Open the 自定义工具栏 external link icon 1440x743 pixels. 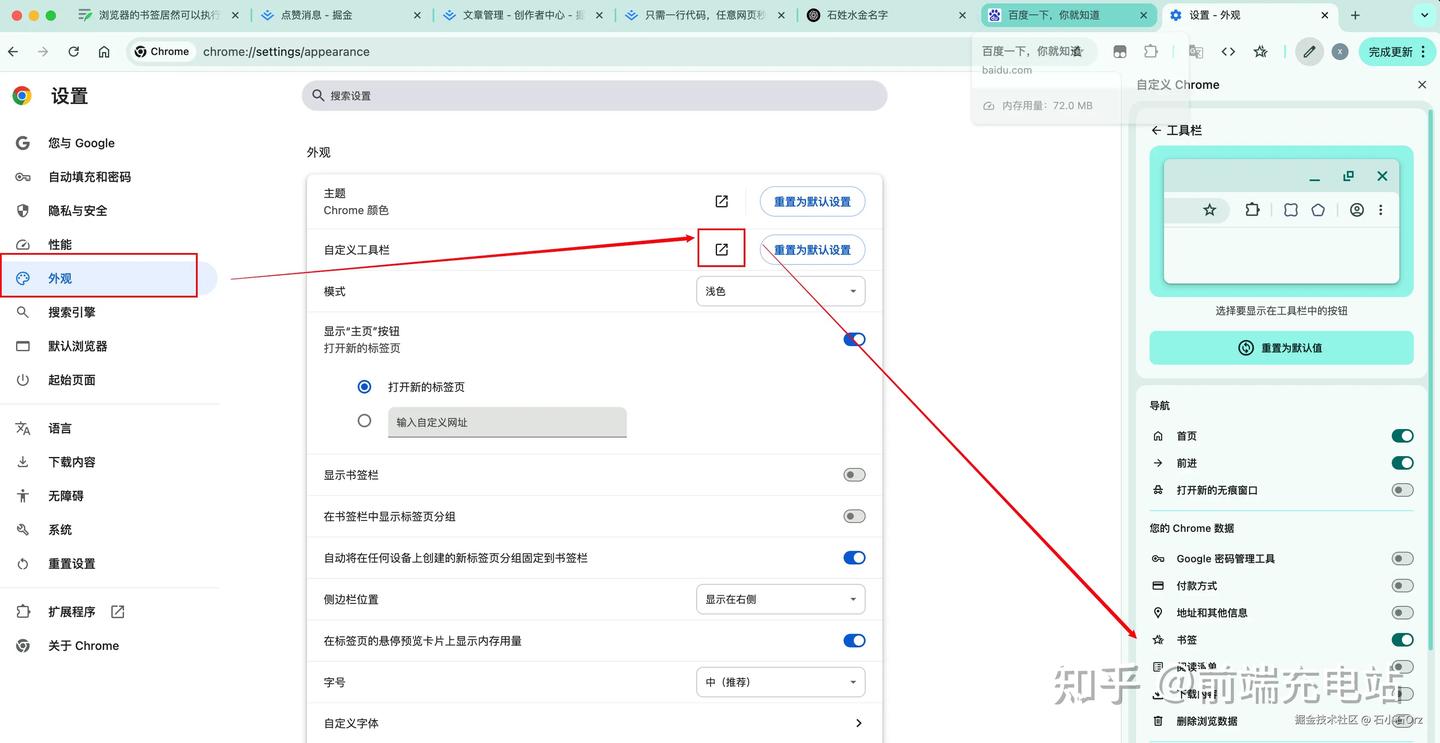[721, 249]
